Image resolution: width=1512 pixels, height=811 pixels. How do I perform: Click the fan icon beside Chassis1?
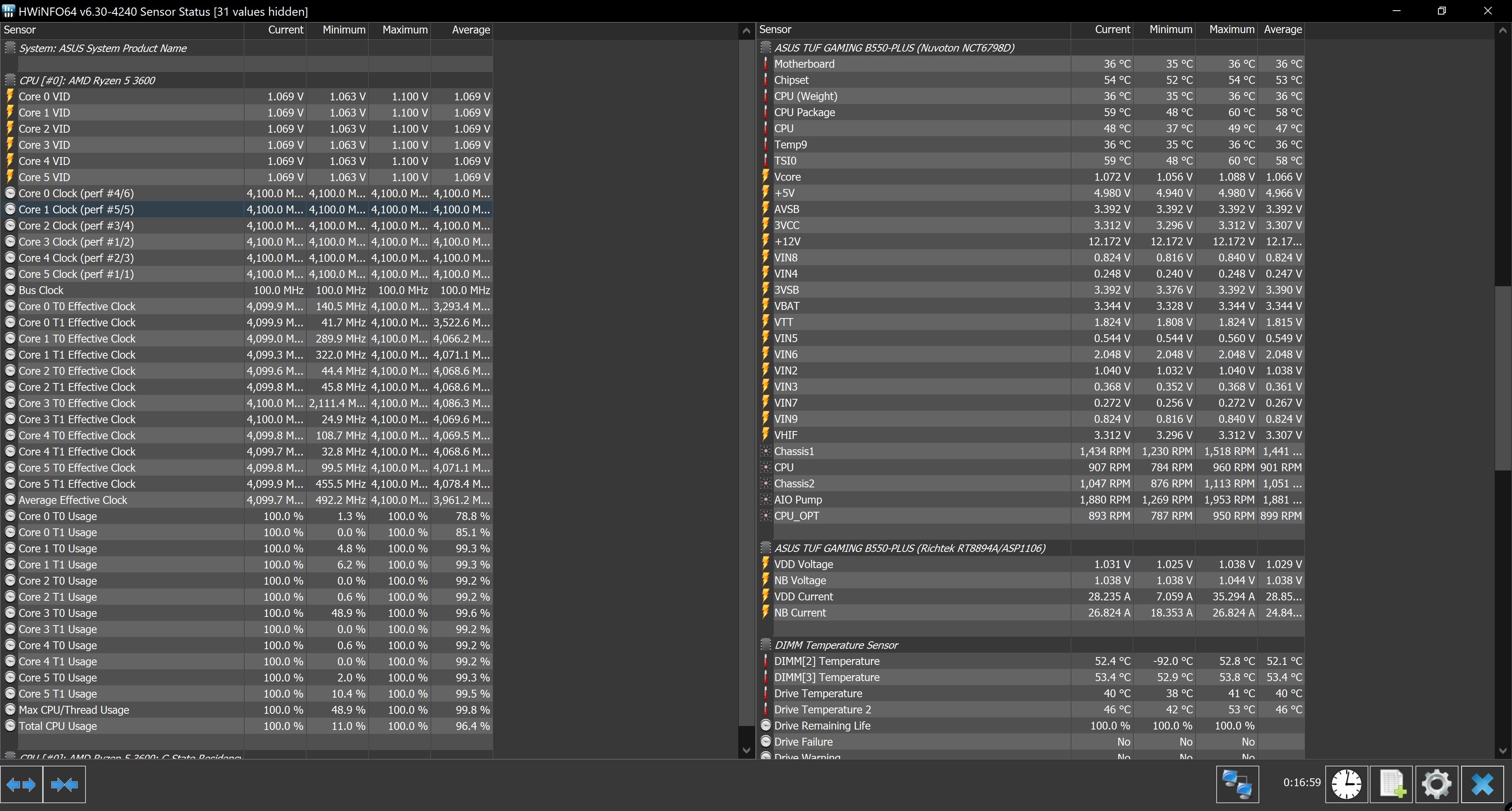click(x=765, y=451)
